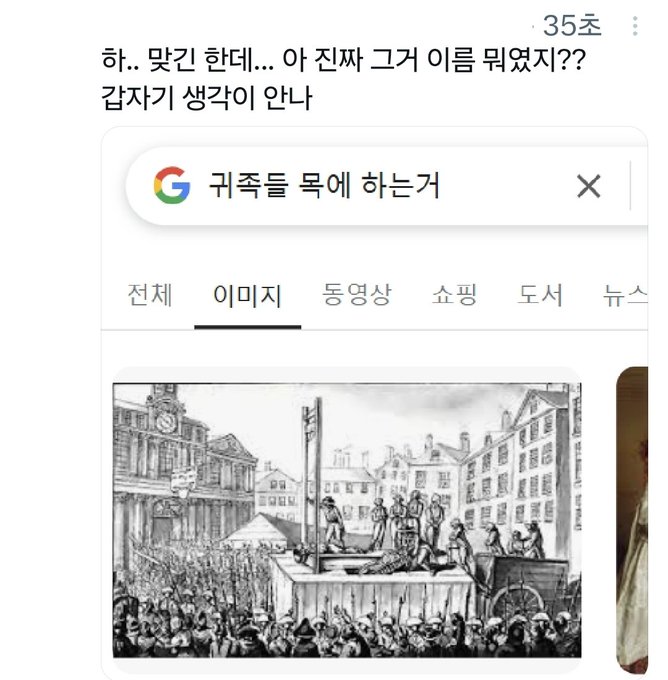The image size is (668, 680).
Task: Go to the 쇼핑 tab
Action: tap(454, 295)
